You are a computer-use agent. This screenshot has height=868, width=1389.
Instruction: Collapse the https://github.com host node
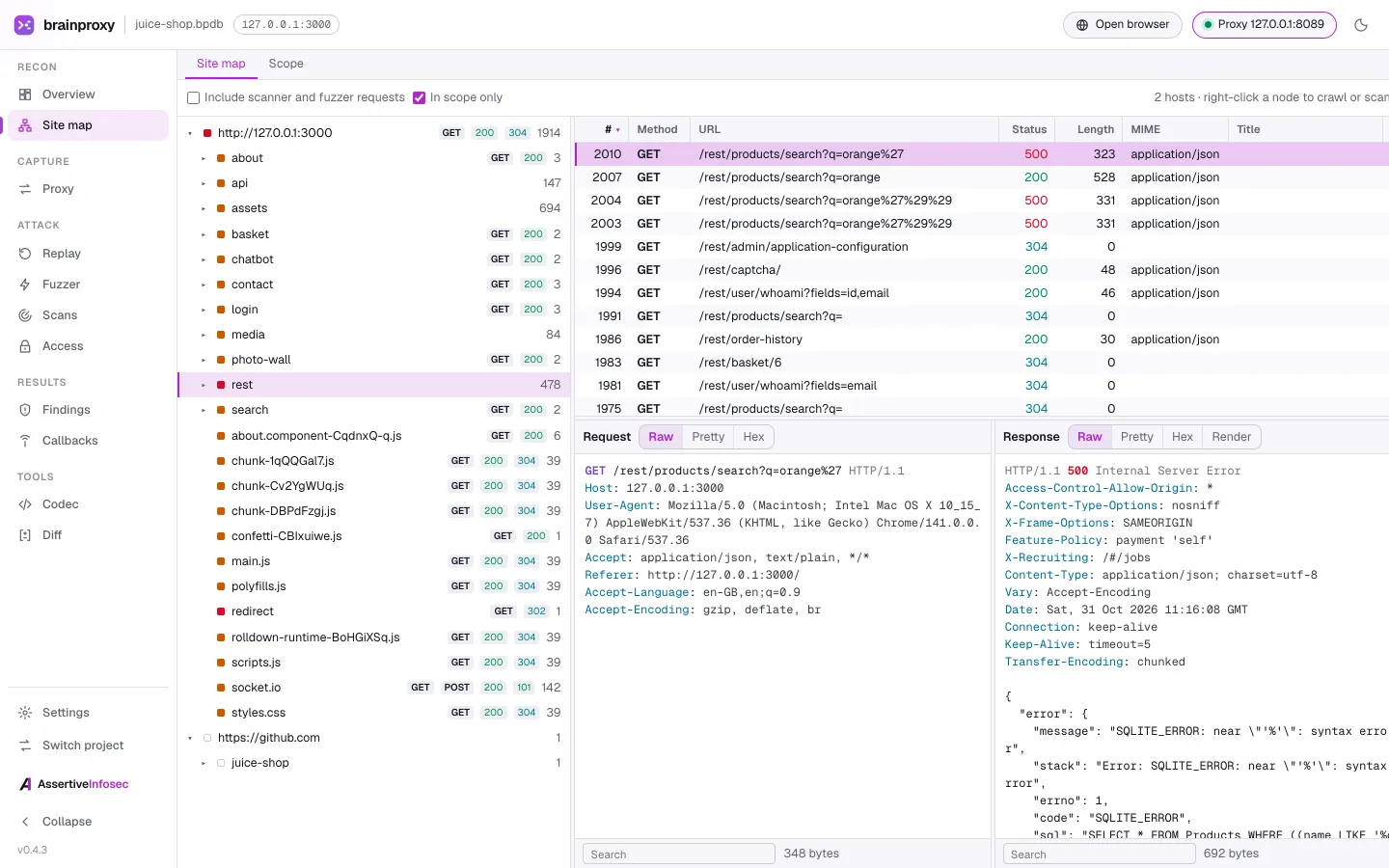(190, 738)
